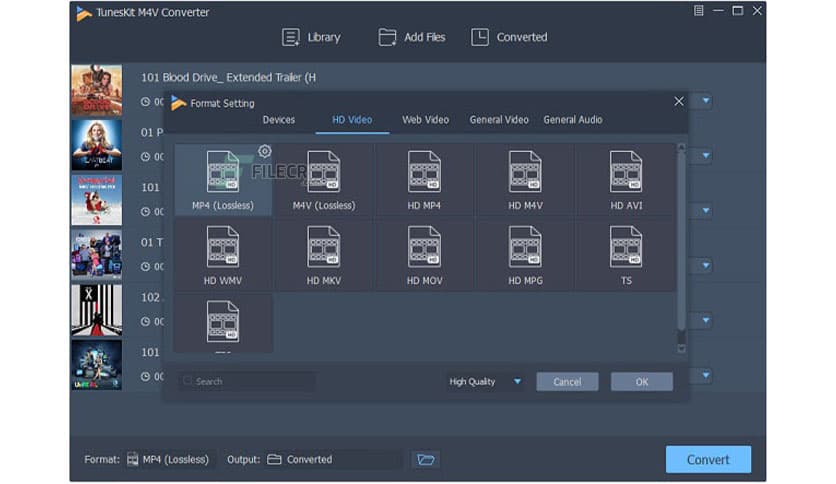Click the TunesKit app logo
The image size is (836, 484).
[x=84, y=13]
